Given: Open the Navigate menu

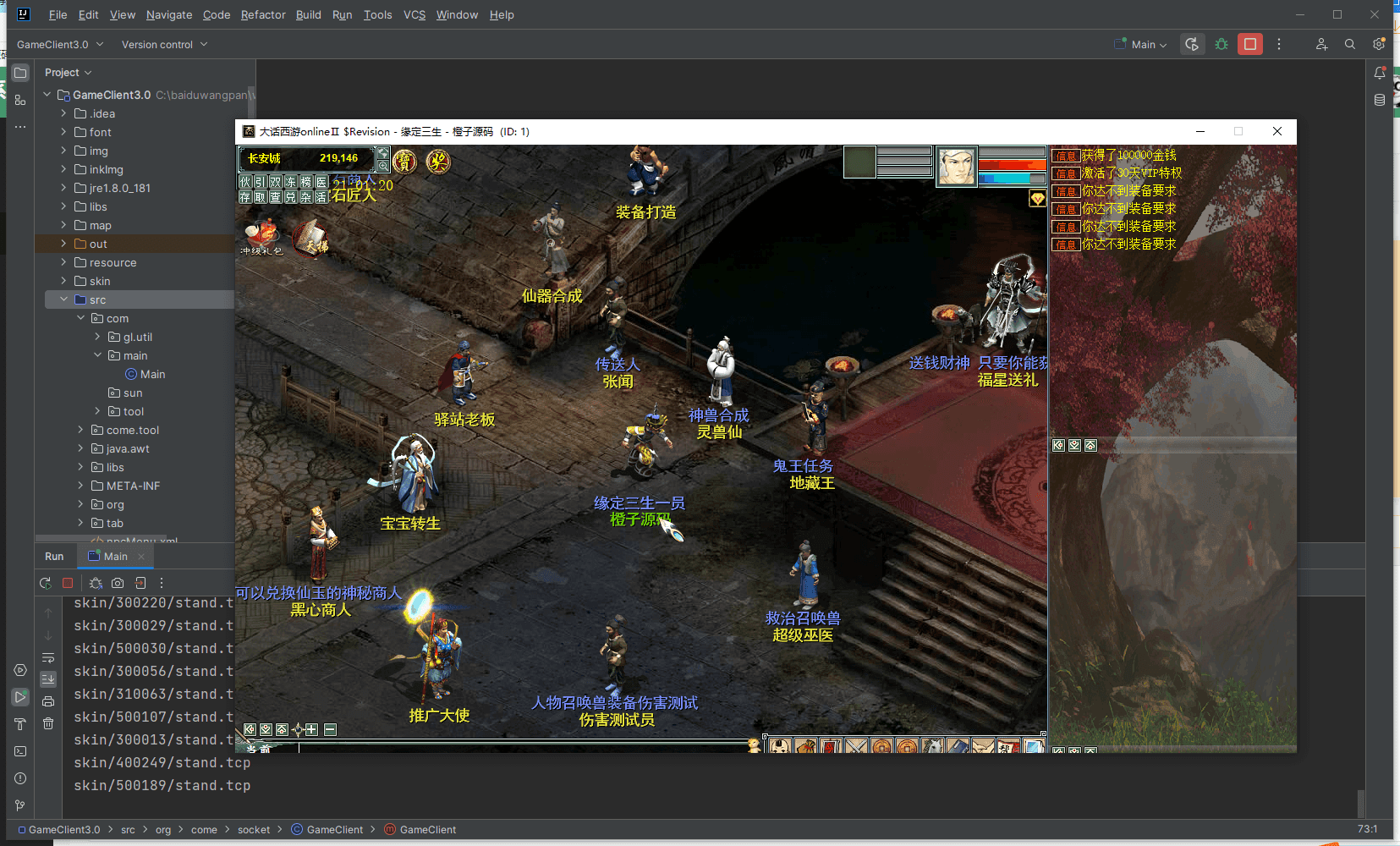Looking at the screenshot, I should (169, 14).
